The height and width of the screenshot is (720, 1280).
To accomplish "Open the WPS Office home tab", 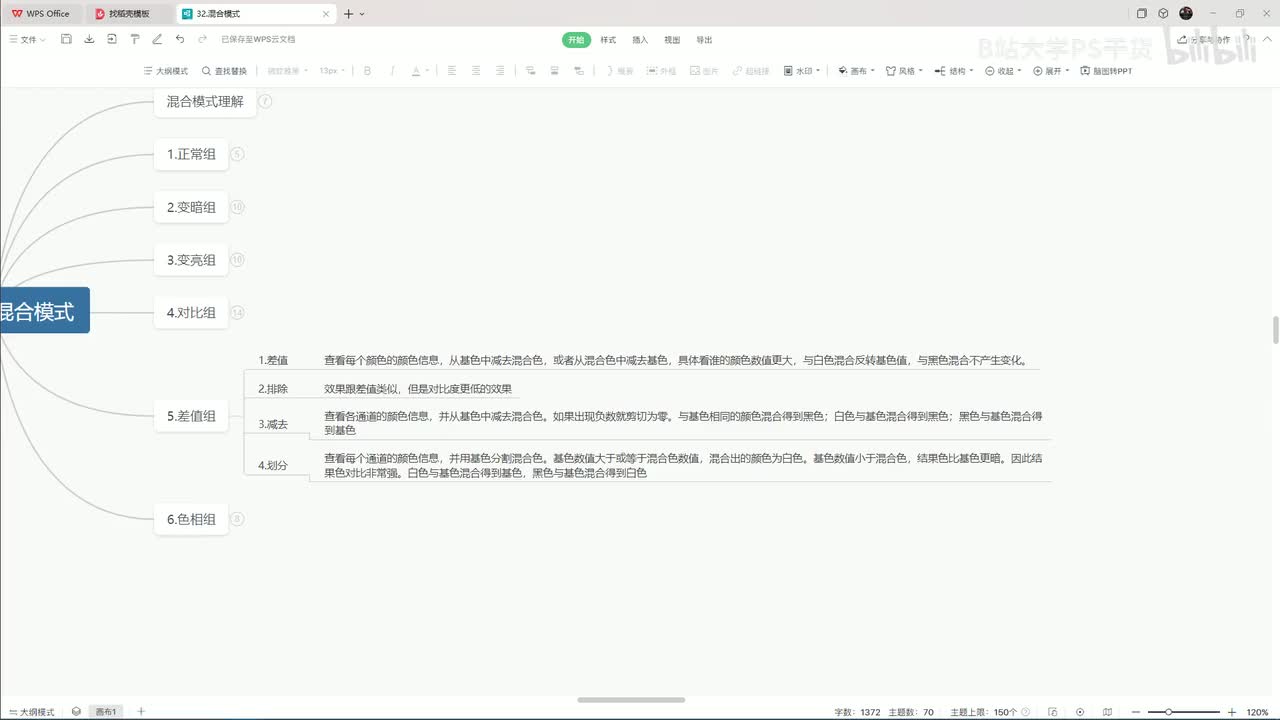I will pos(42,14).
